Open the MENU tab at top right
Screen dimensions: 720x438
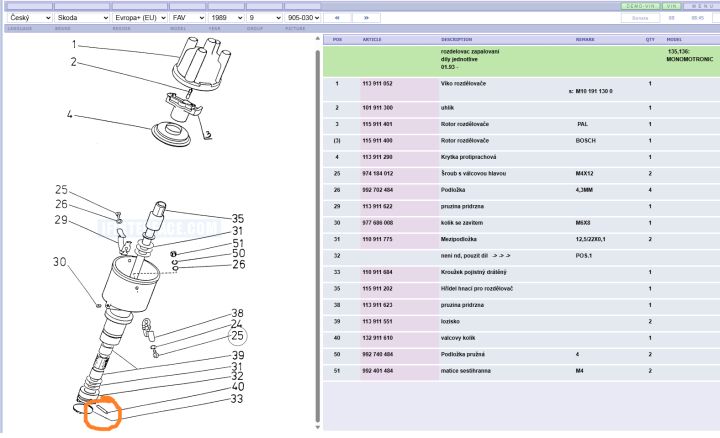tap(703, 6)
